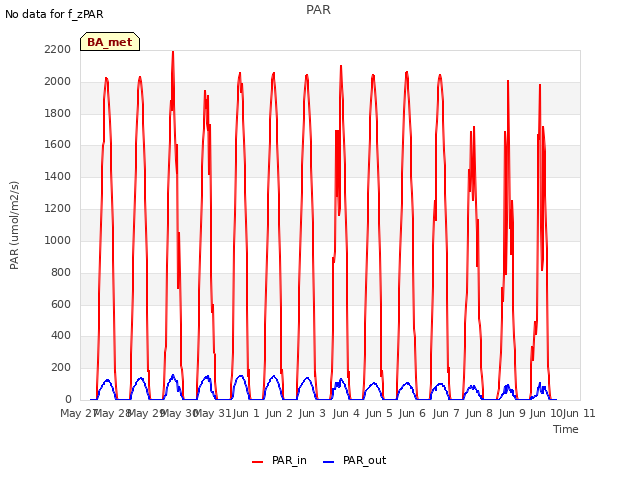This screenshot has width=640, height=480.
Task: Click the Jun 1 x-axis date label
Action: click(x=246, y=413)
